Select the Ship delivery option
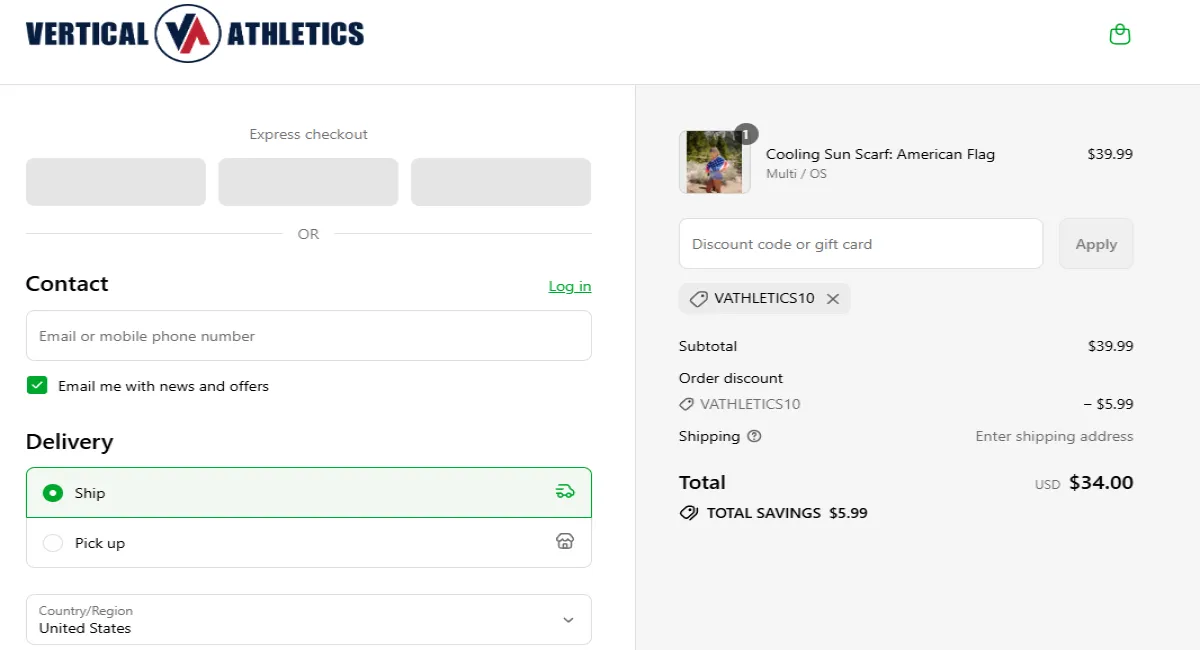The height and width of the screenshot is (650, 1200). point(51,491)
